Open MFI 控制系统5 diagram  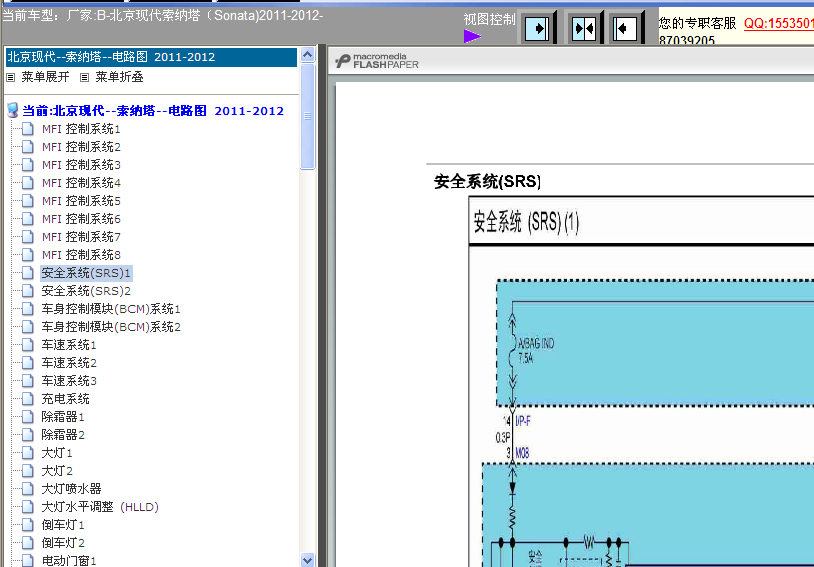tap(81, 201)
